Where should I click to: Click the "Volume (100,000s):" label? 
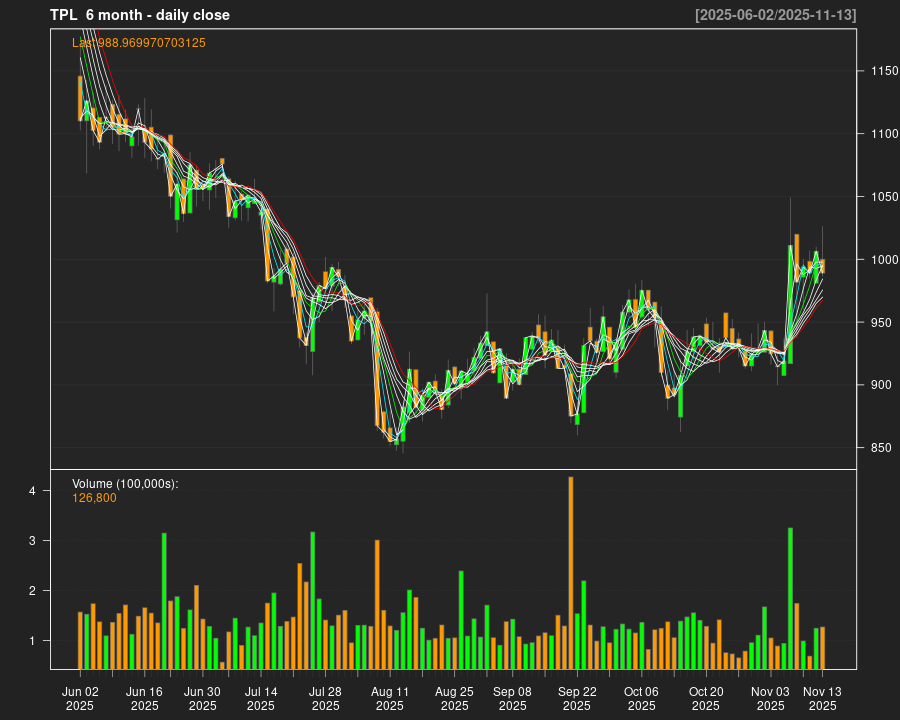coord(125,484)
